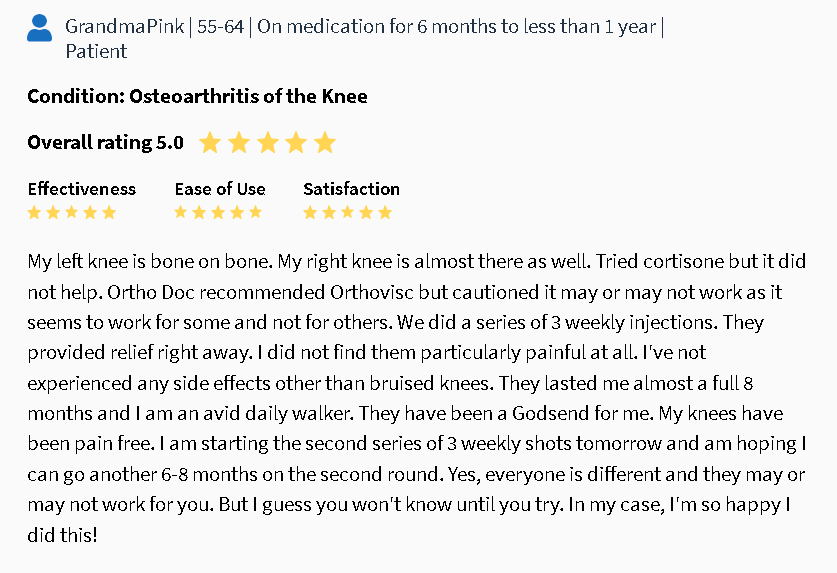Click the third overall rating star

[267, 143]
